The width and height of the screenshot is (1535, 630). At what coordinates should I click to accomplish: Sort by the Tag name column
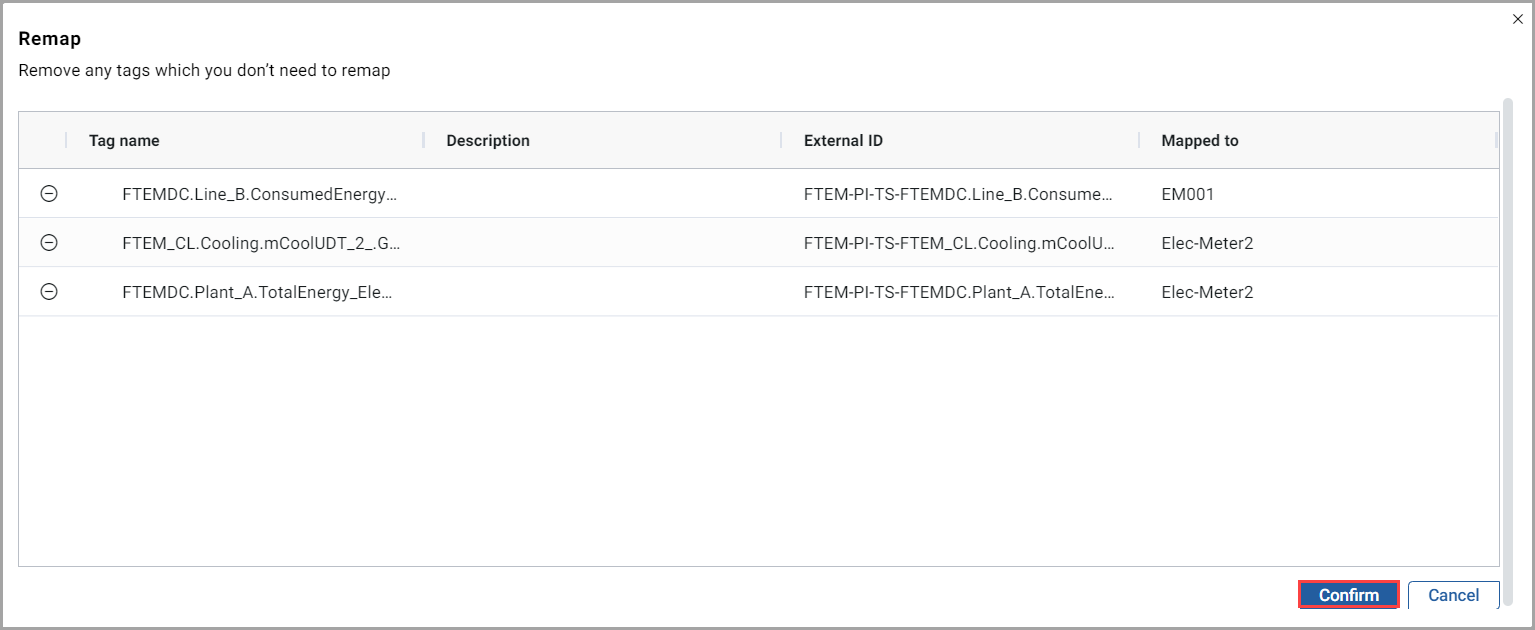coord(124,141)
